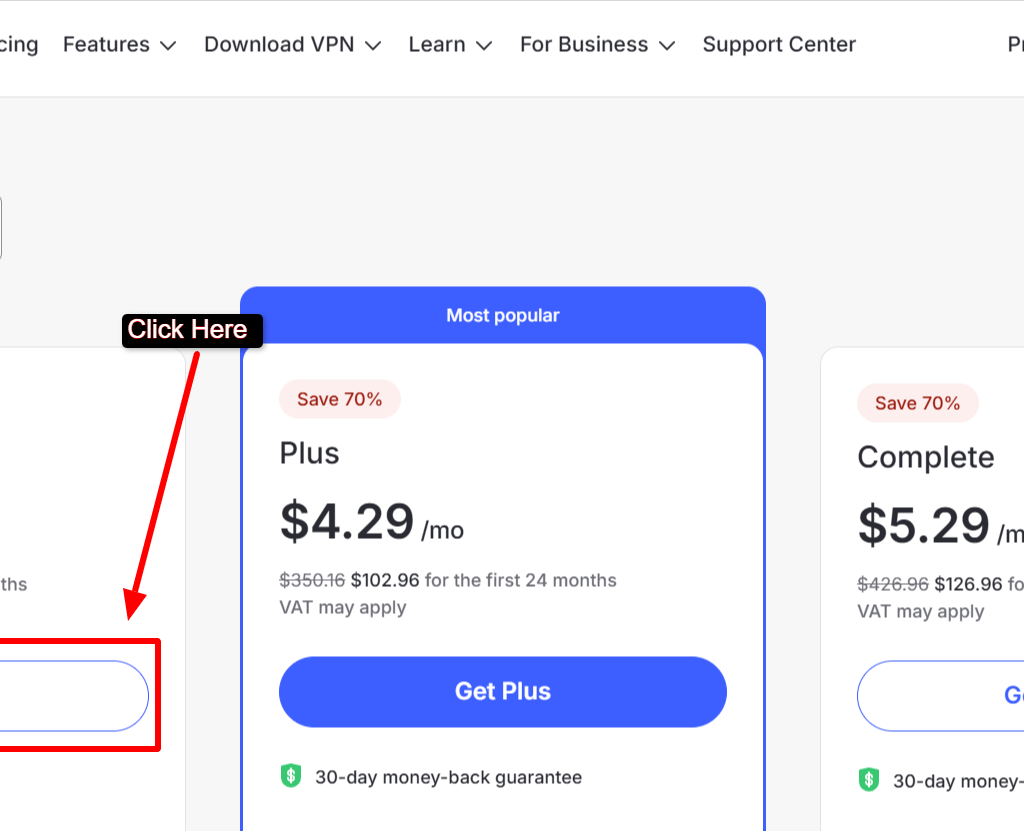Select the Save 70% badge on Plus plan
The height and width of the screenshot is (832, 1024).
(339, 398)
